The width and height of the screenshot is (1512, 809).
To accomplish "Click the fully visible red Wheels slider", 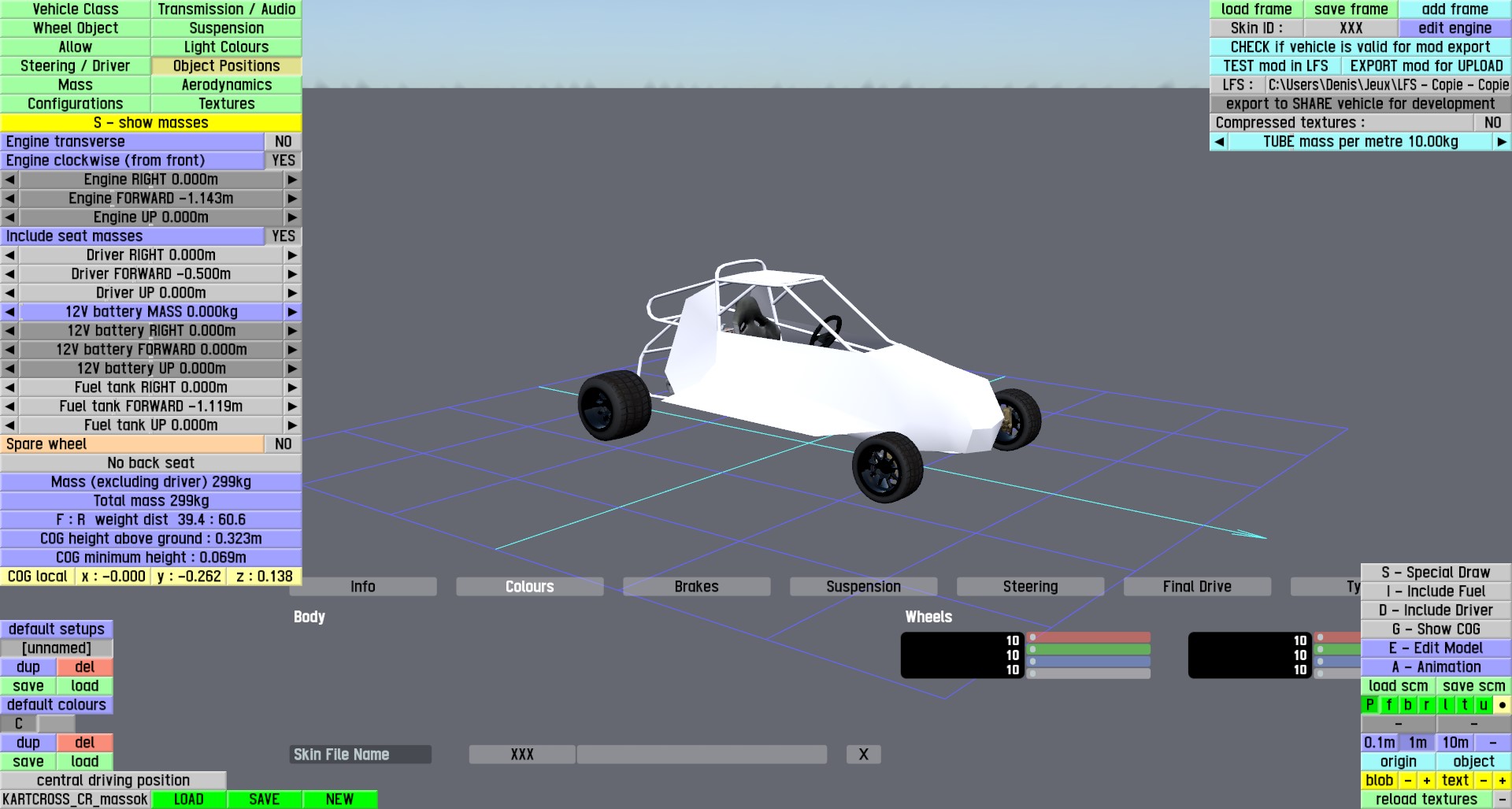I will [x=1090, y=637].
